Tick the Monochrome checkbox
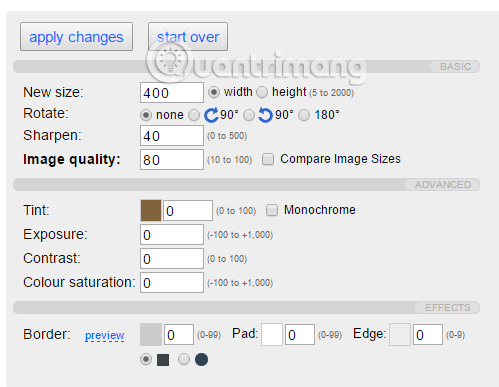The image size is (499, 387). point(272,210)
